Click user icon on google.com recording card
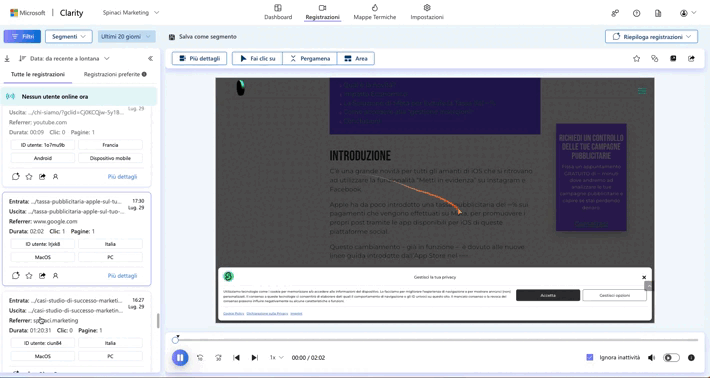The width and height of the screenshot is (710, 378). coord(55,276)
